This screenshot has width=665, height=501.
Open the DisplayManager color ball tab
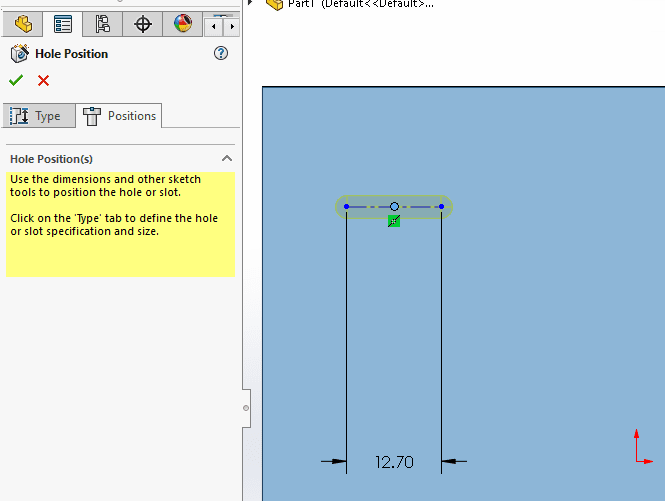[183, 24]
